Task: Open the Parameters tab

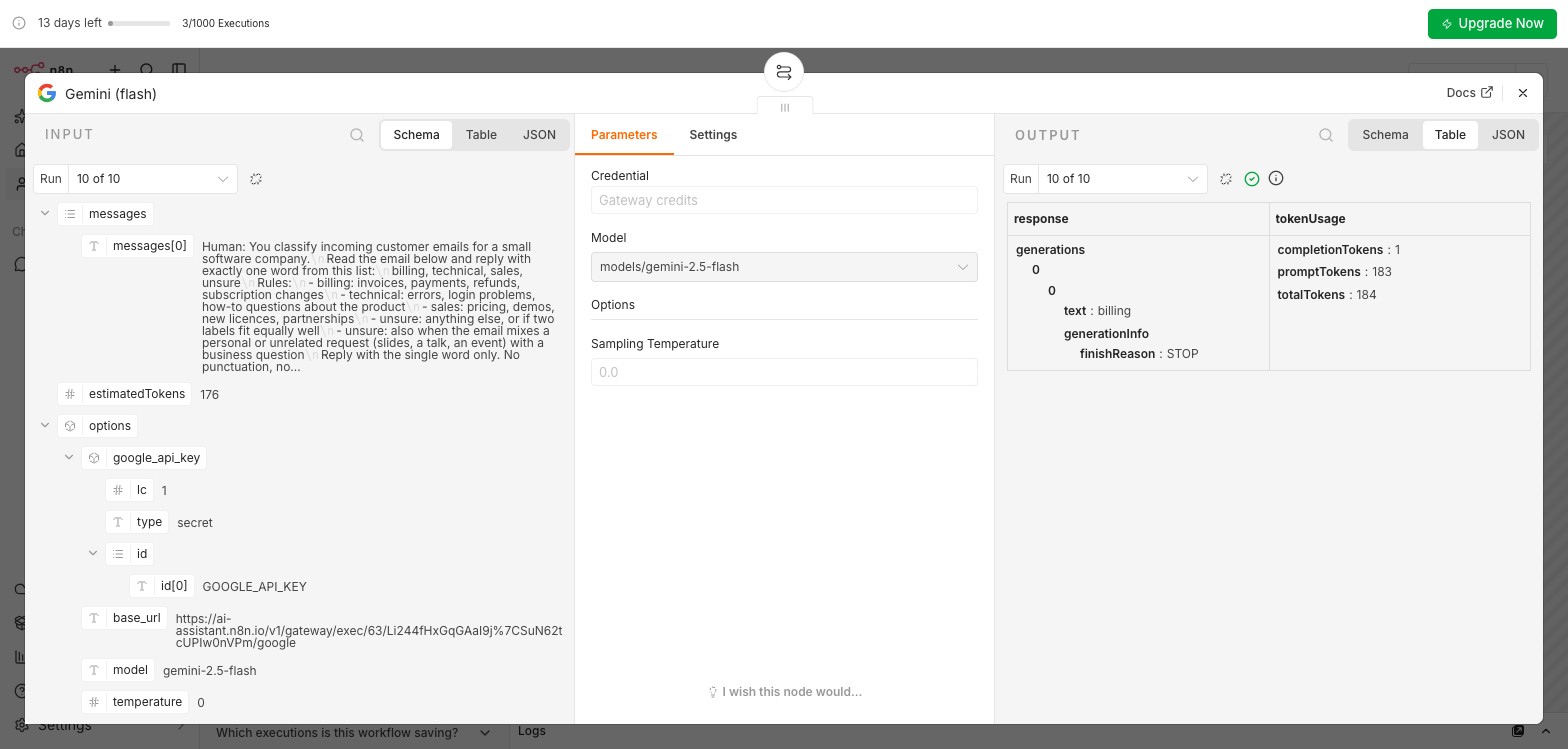Action: 624,135
